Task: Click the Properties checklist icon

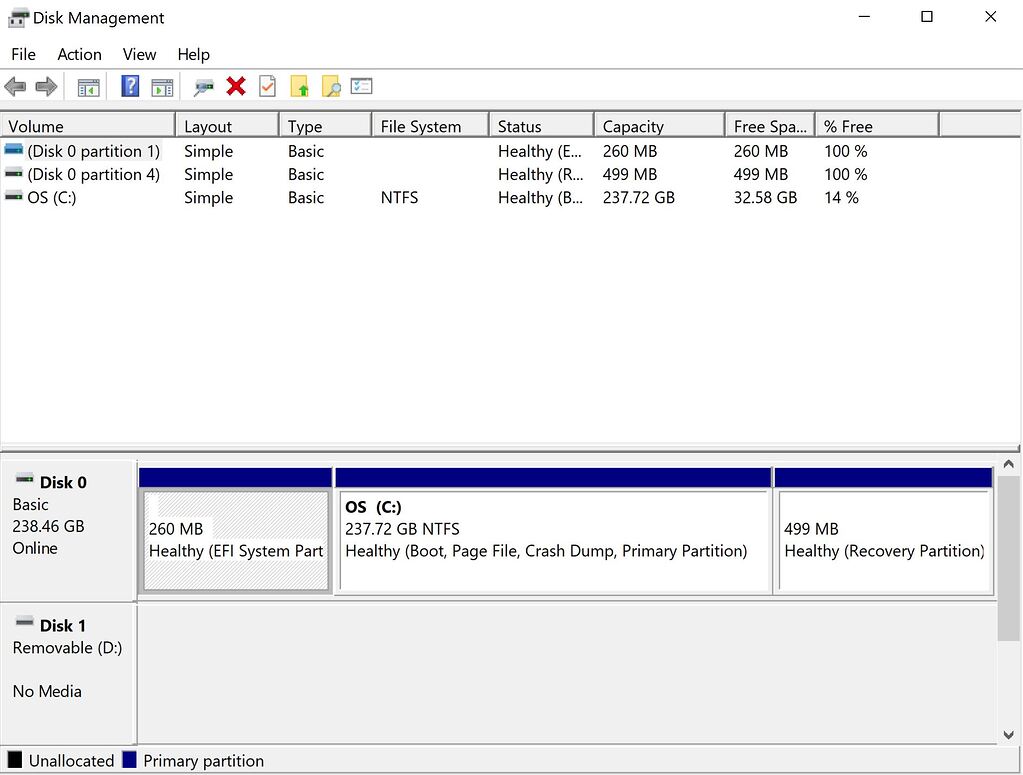Action: (362, 86)
